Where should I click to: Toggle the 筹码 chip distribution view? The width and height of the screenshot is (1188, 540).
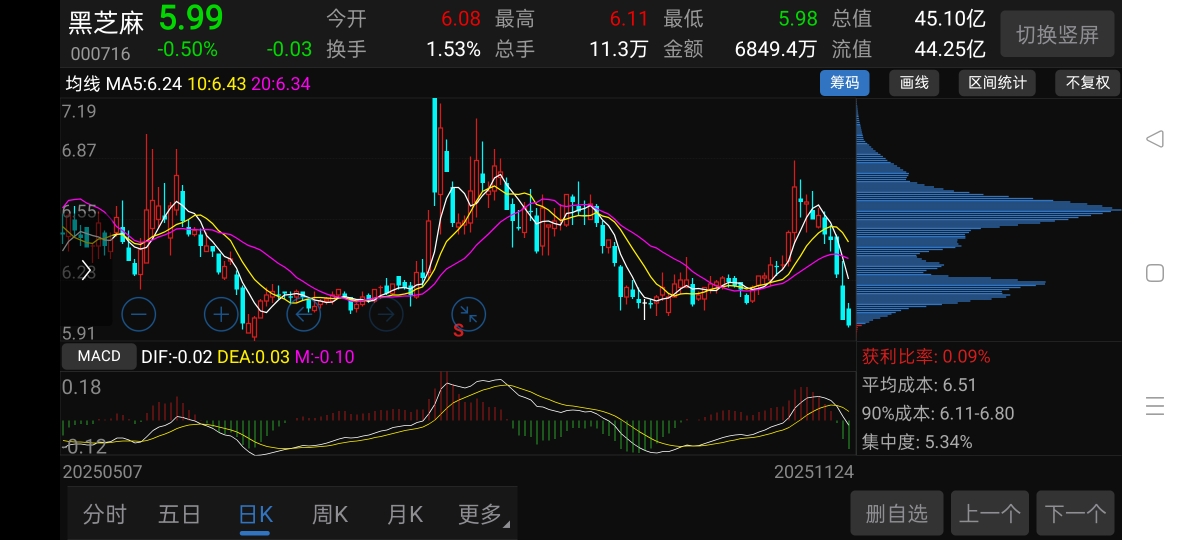(x=845, y=83)
